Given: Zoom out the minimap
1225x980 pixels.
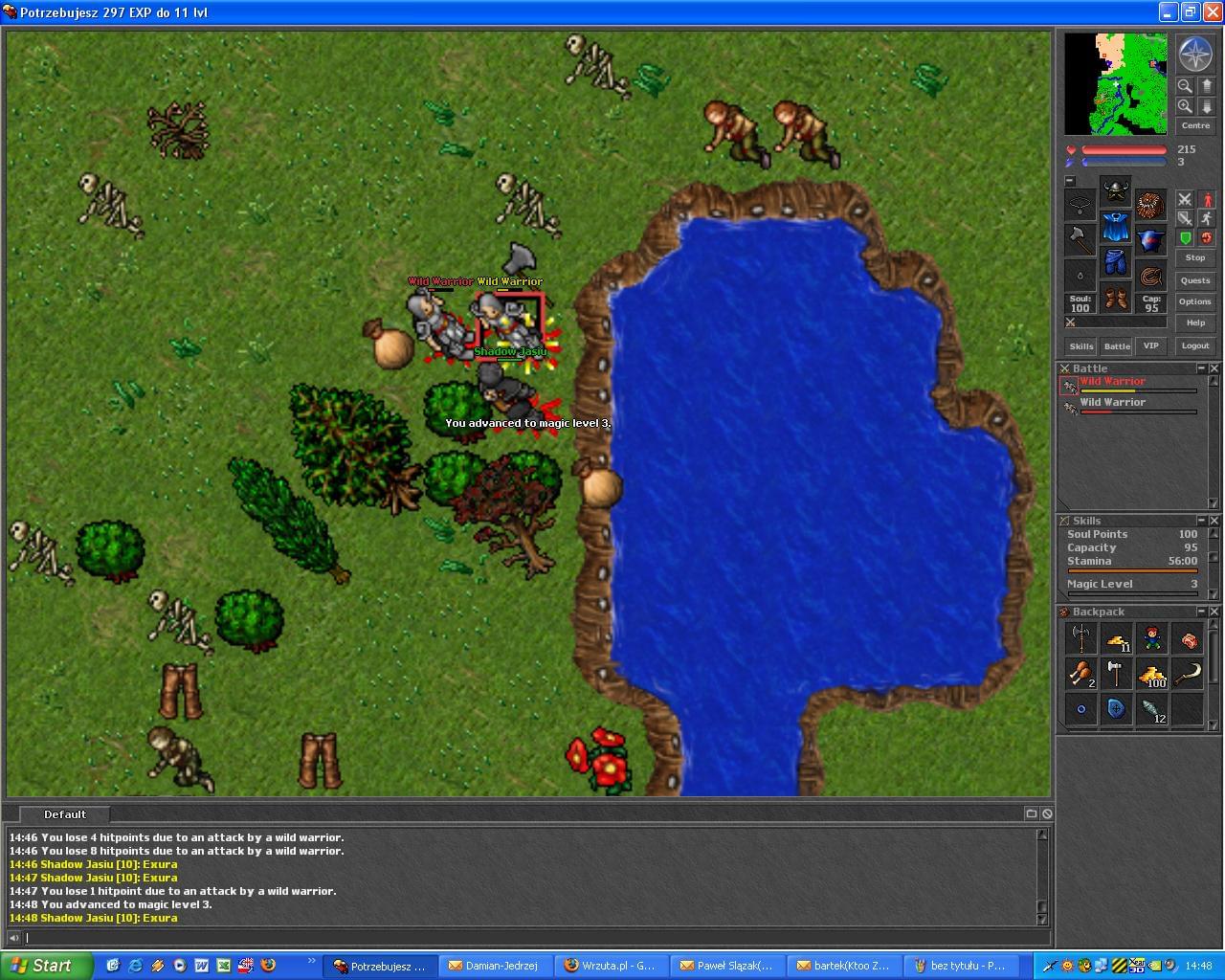Looking at the screenshot, I should point(1185,85).
